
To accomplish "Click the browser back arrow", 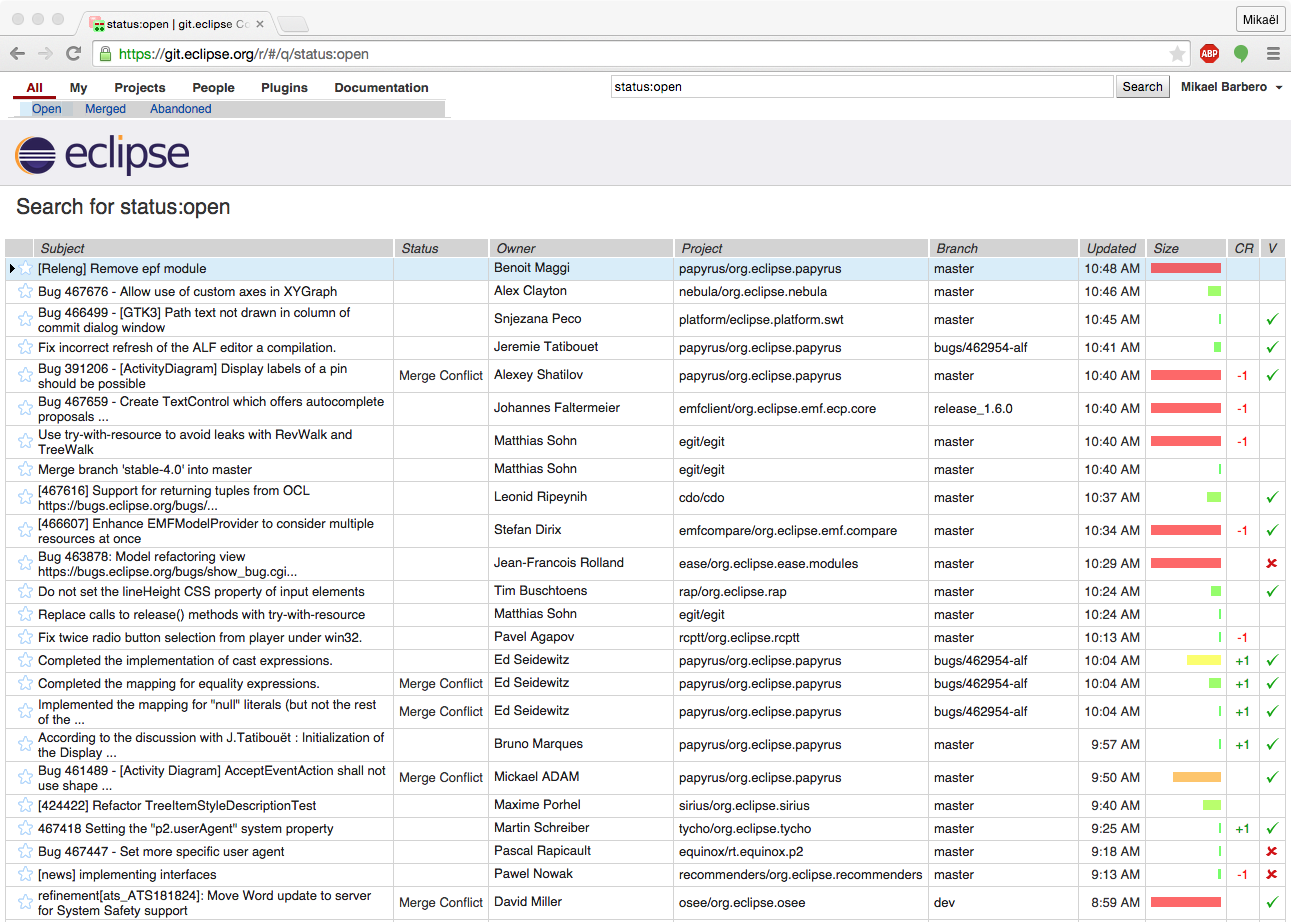I will click(x=17, y=53).
